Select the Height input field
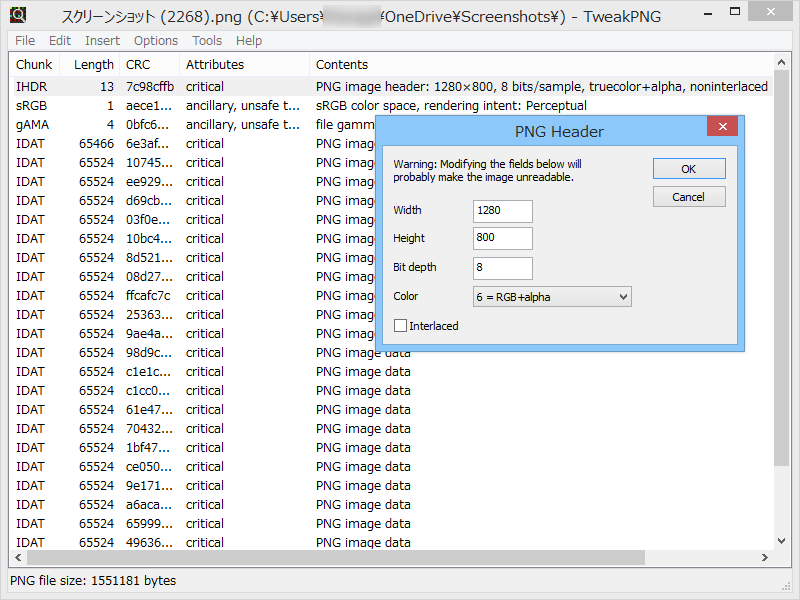The image size is (800, 600). point(502,238)
